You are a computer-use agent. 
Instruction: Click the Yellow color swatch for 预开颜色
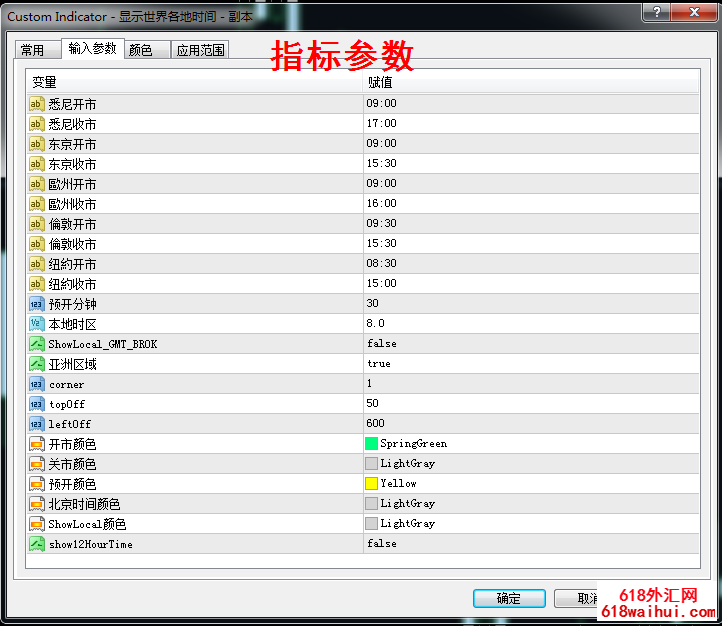tap(371, 483)
